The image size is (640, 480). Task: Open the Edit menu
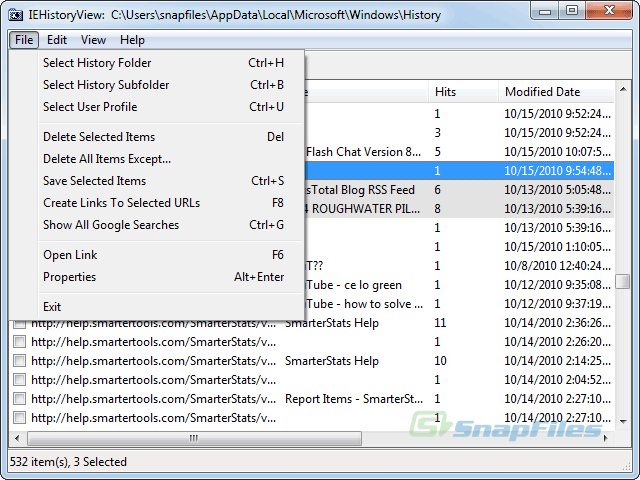coord(57,40)
